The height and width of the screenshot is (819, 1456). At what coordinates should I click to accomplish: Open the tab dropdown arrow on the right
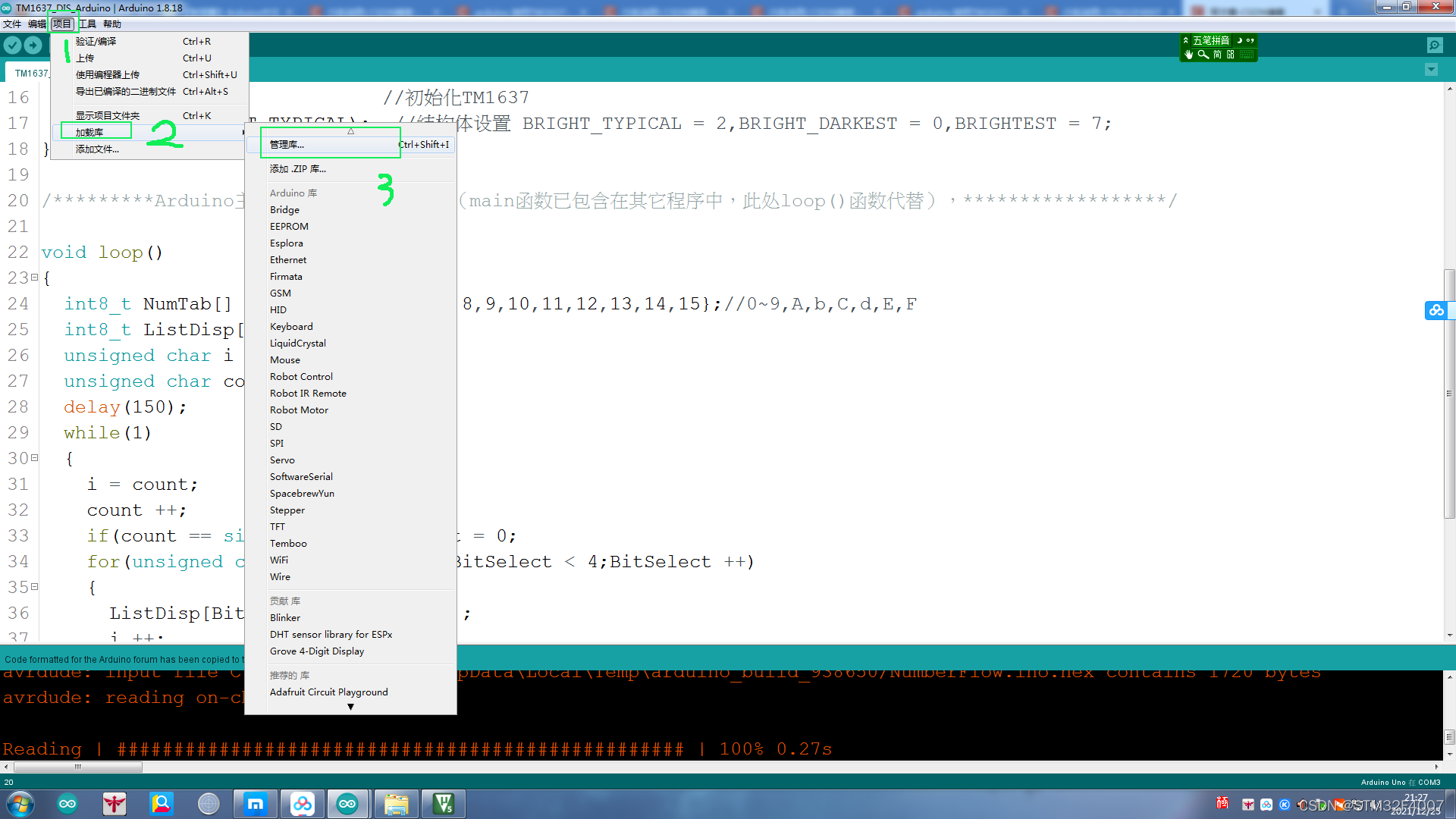(1431, 70)
